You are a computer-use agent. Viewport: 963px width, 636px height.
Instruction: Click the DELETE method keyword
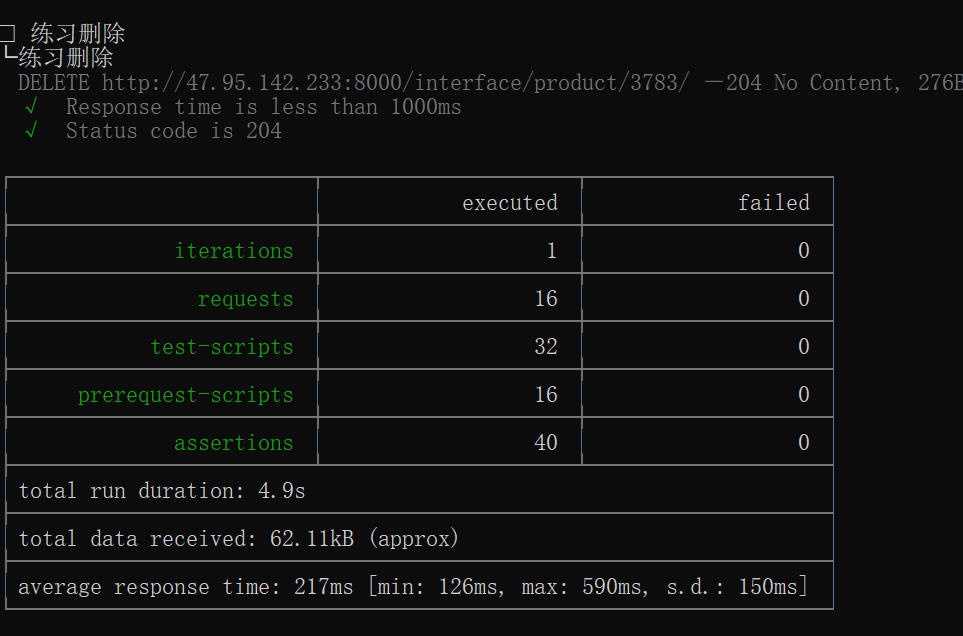[x=53, y=83]
